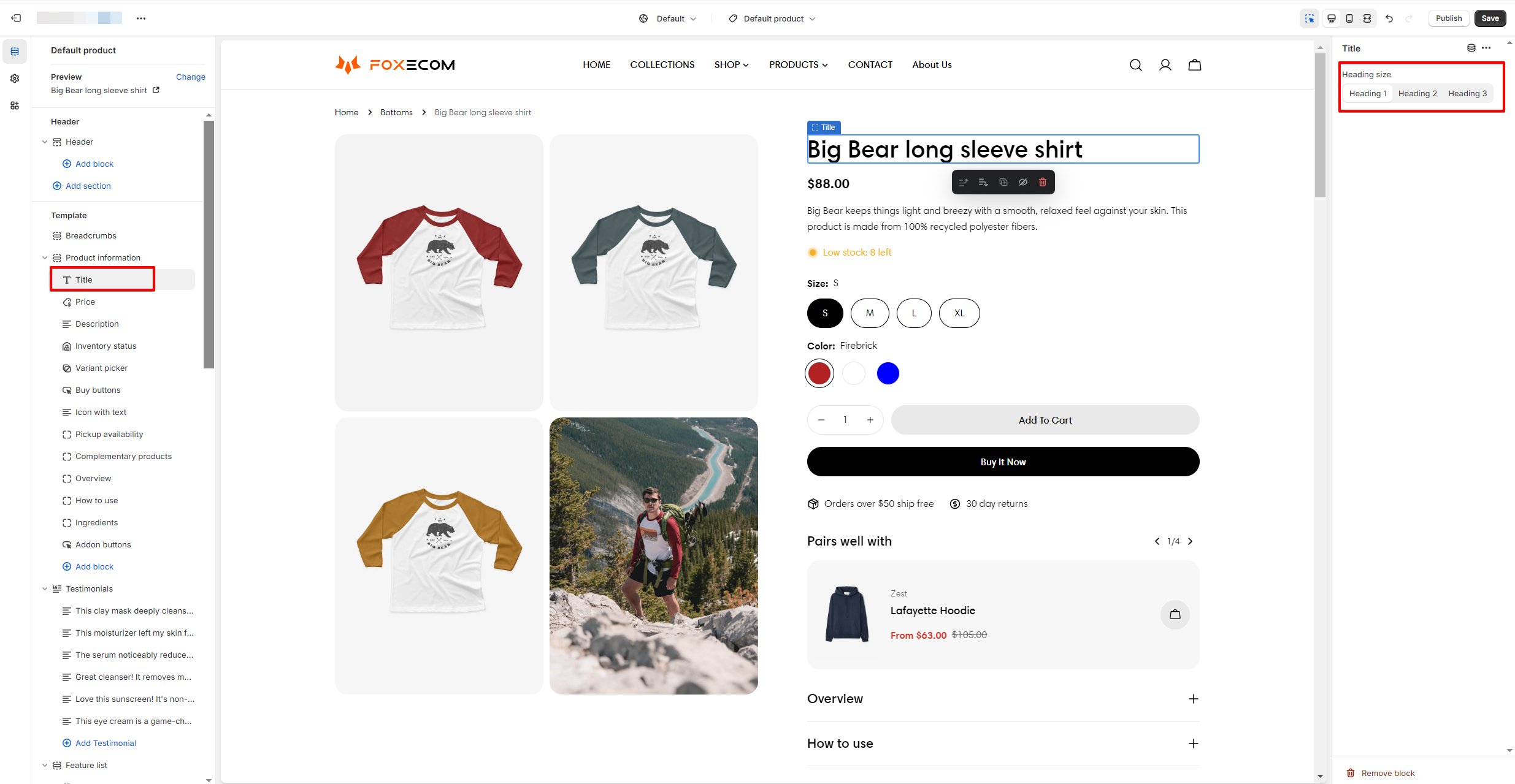Screen dimensions: 1515x784
Task: Expand the How to use accordion
Action: click(x=1003, y=744)
